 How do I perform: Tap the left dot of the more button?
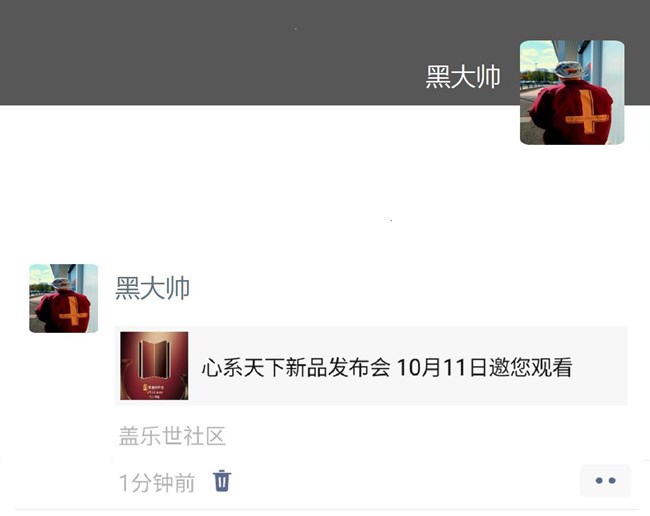click(599, 481)
